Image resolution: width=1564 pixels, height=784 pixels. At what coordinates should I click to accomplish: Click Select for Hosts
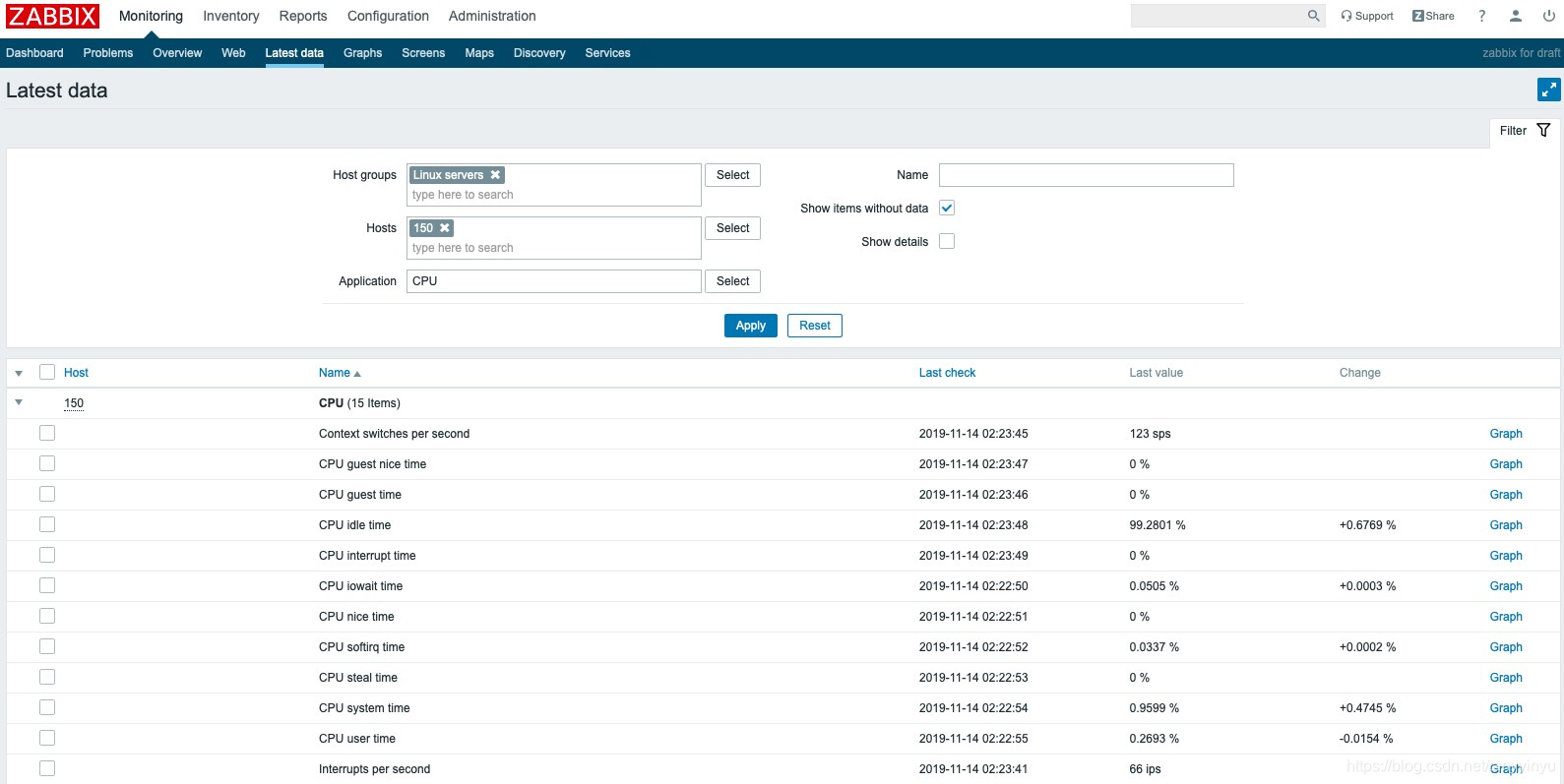click(732, 228)
